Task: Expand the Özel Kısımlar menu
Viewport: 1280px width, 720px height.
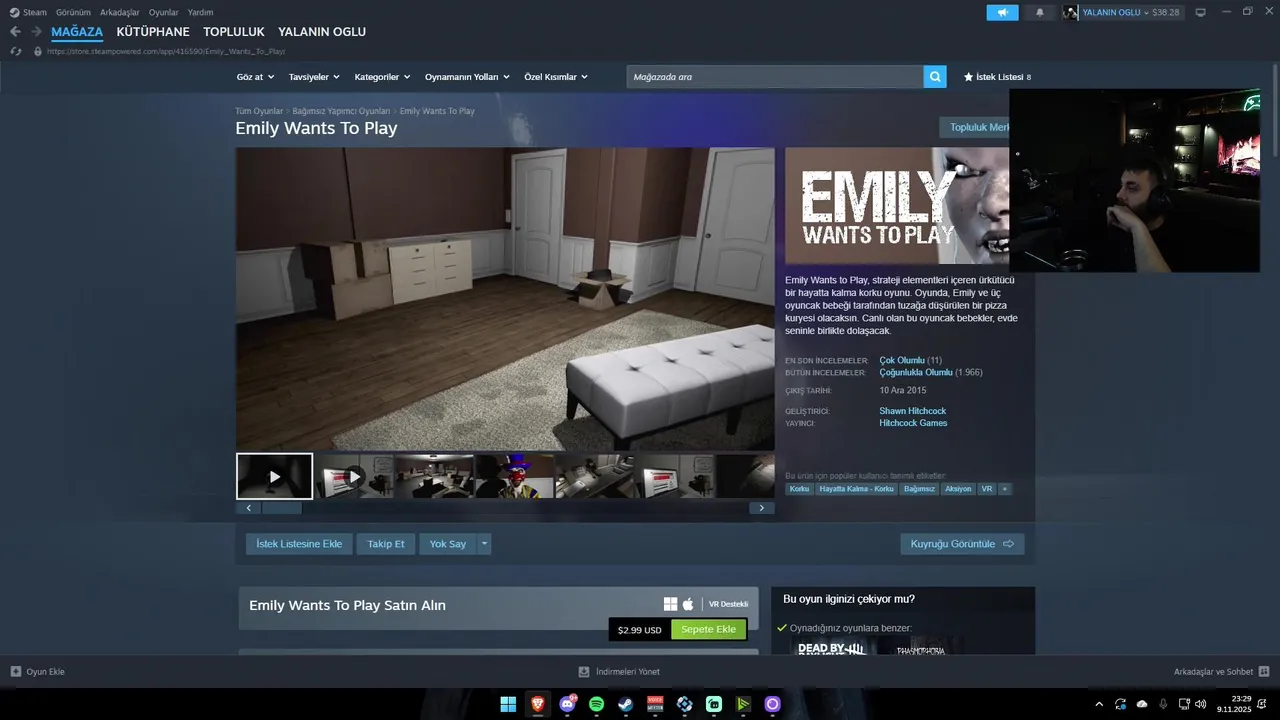Action: point(556,77)
